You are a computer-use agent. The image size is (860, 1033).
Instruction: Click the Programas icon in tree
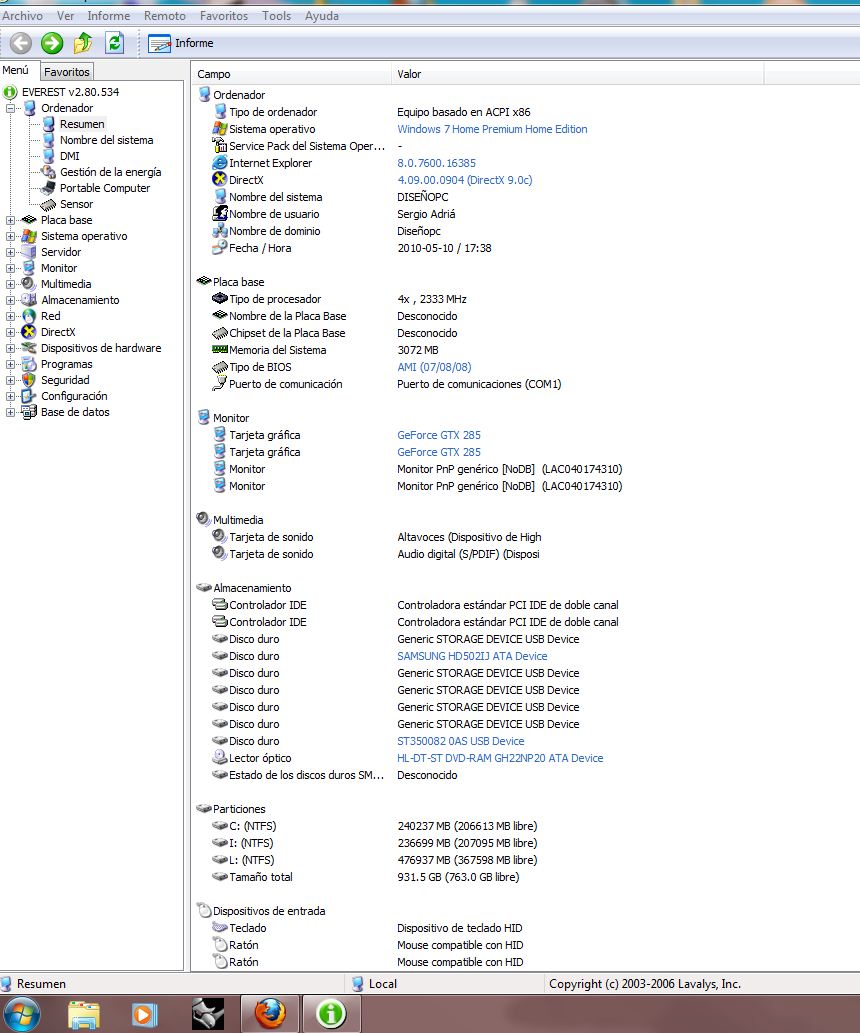coord(28,364)
